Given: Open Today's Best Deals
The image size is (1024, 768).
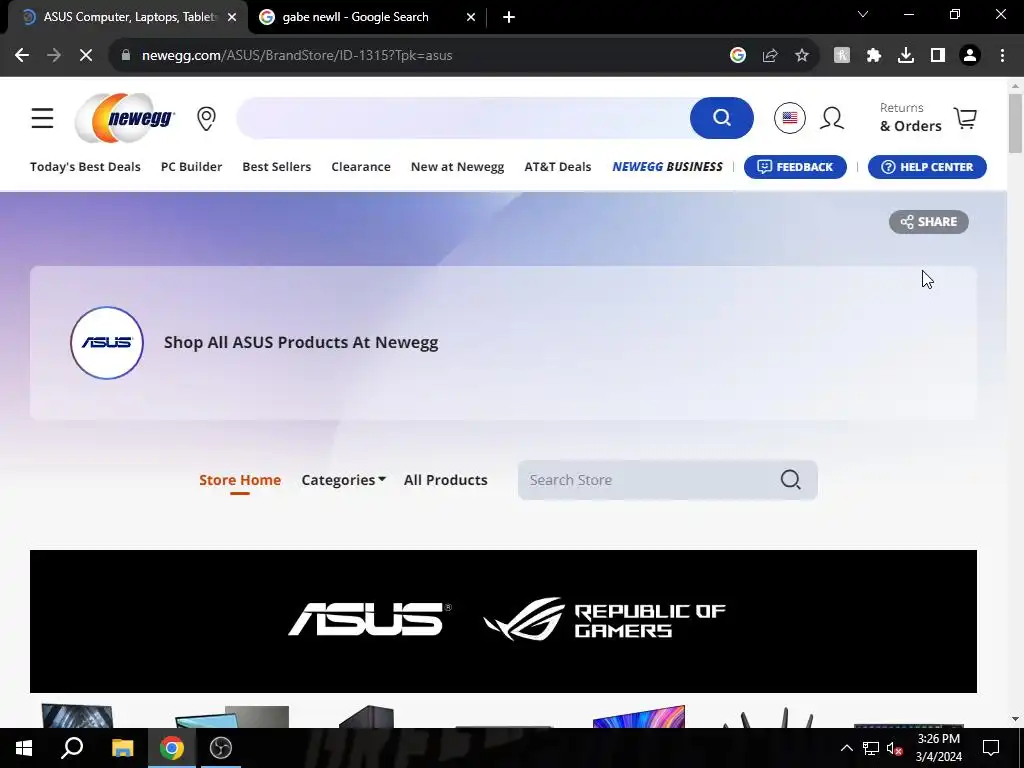Looking at the screenshot, I should 86,167.
